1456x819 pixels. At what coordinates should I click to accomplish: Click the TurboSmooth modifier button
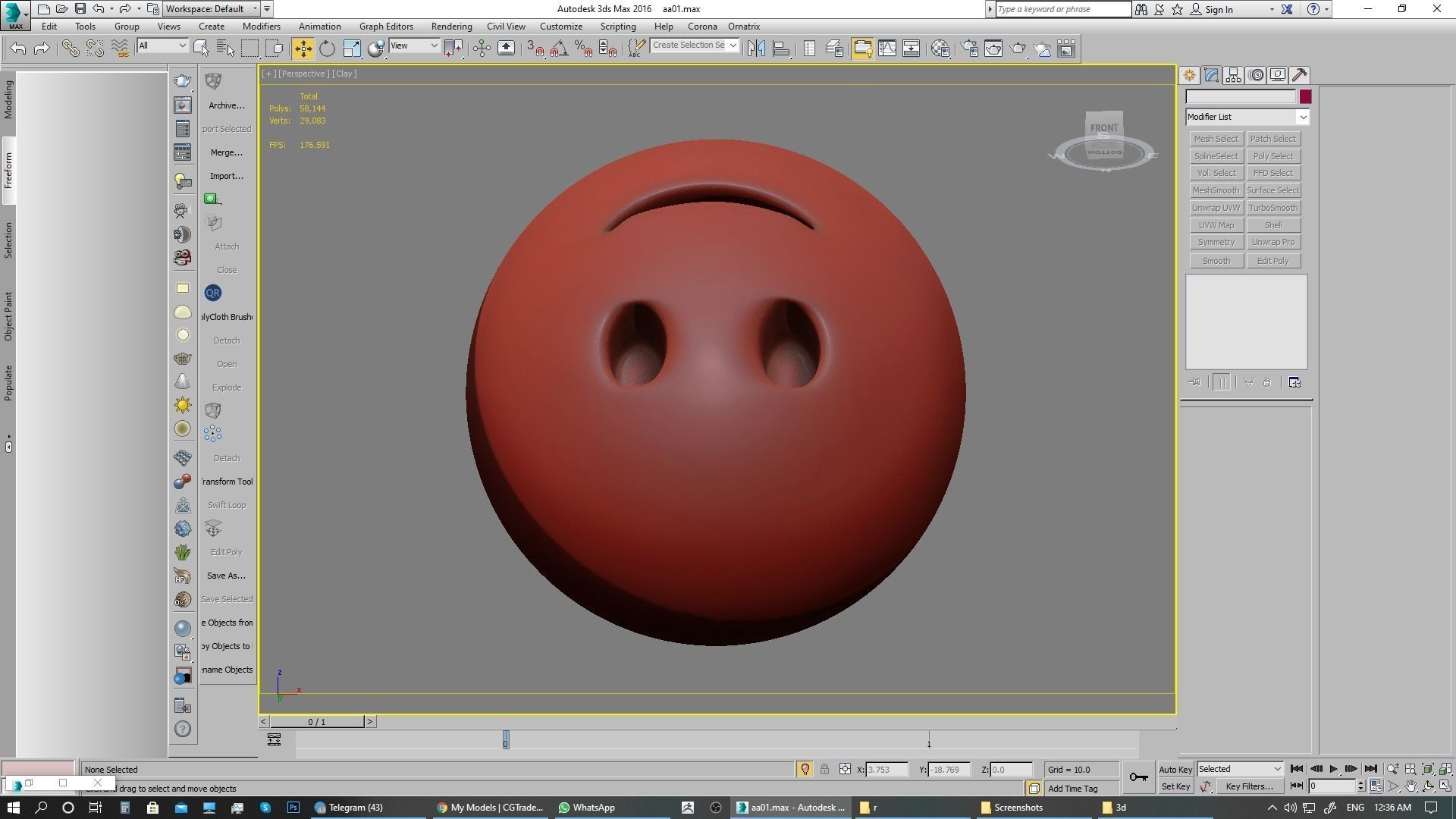[1272, 208]
